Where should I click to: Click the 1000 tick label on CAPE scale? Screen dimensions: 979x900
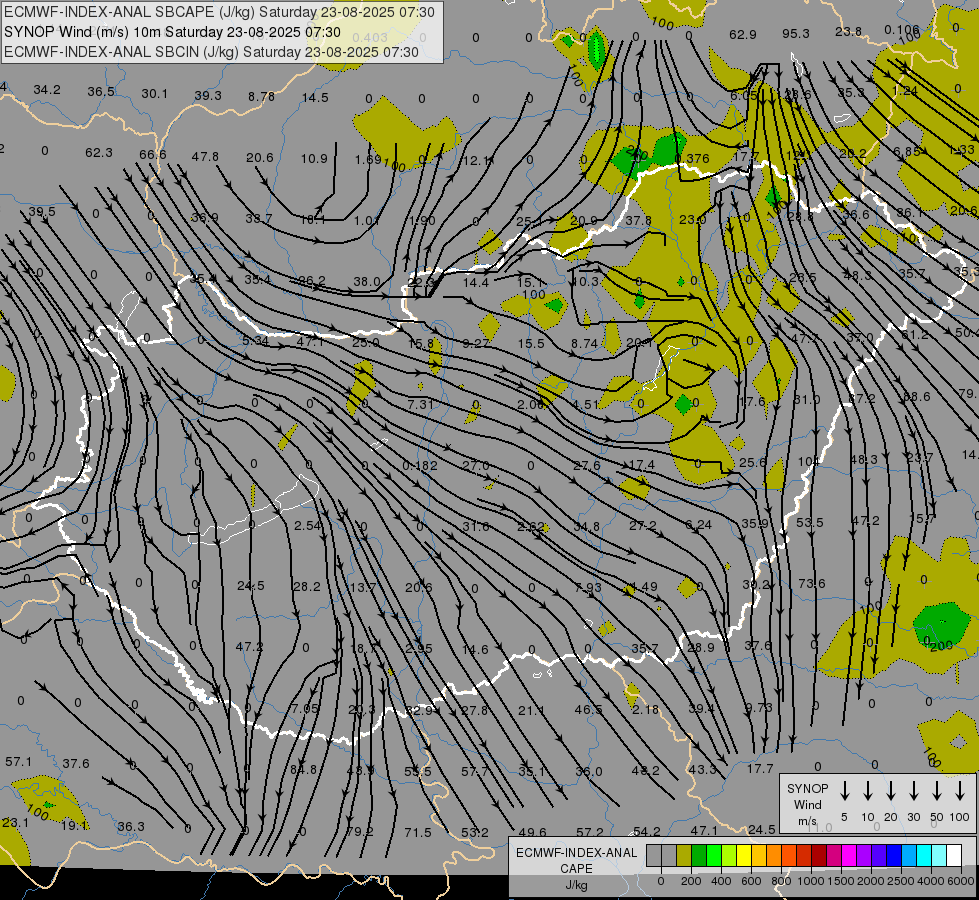(810, 881)
